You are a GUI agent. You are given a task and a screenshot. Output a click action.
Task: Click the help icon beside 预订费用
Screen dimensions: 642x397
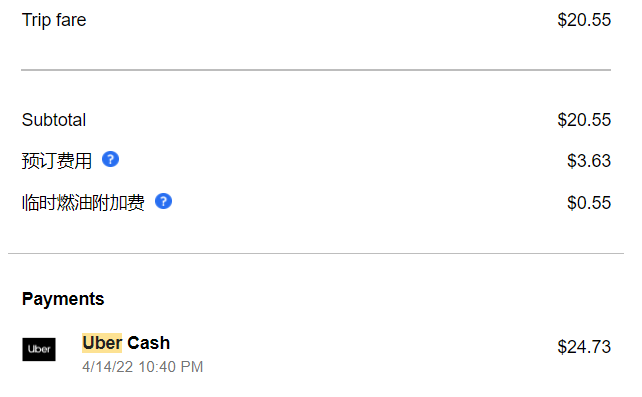(110, 159)
